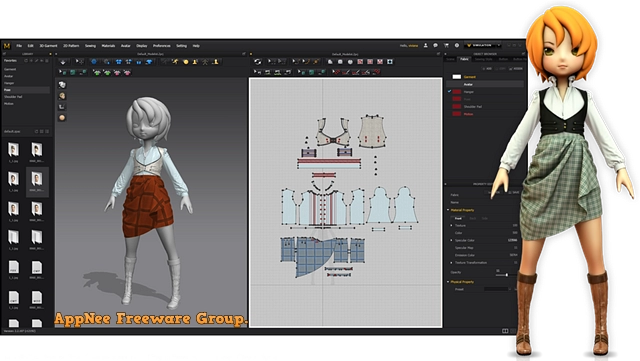Click the white Garment fabric swatch
Image resolution: width=640 pixels, height=361 pixels.
point(457,77)
